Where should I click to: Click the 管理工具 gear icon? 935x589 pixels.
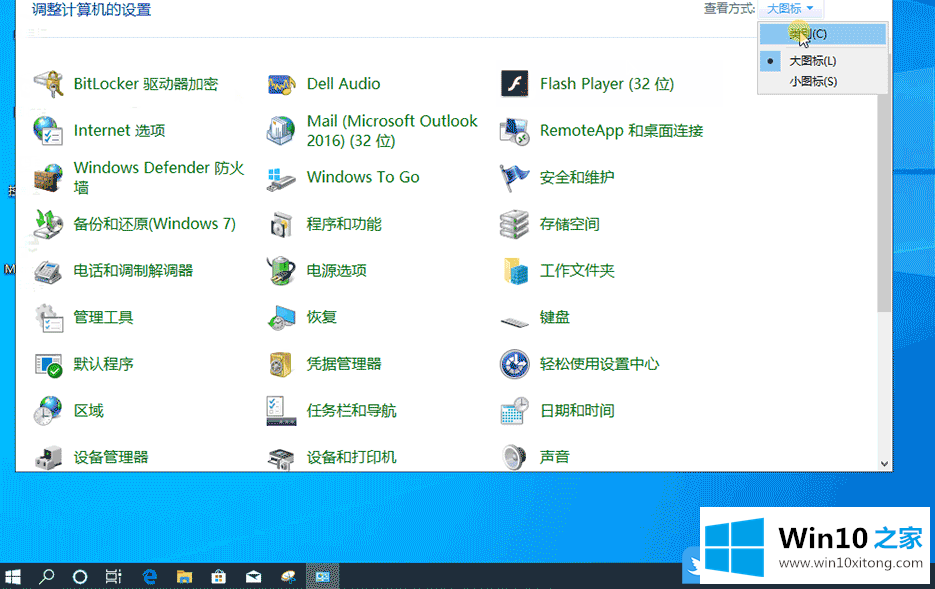[x=48, y=317]
